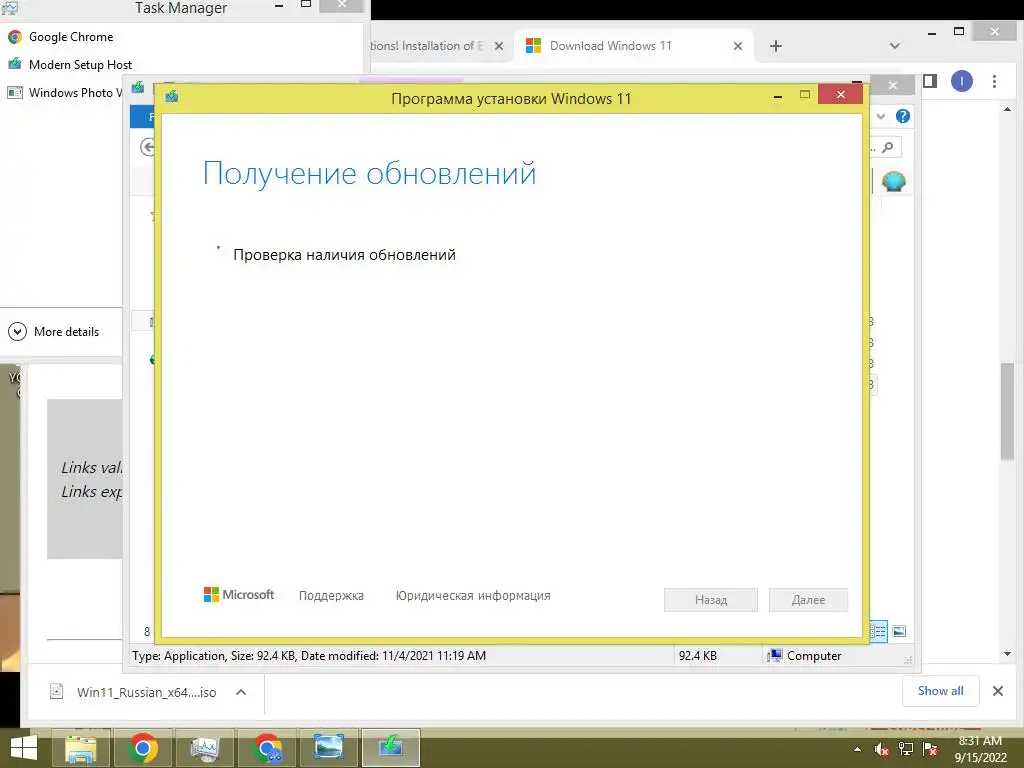Minimize the Windows 11 setup window
The height and width of the screenshot is (768, 1024).
[778, 95]
